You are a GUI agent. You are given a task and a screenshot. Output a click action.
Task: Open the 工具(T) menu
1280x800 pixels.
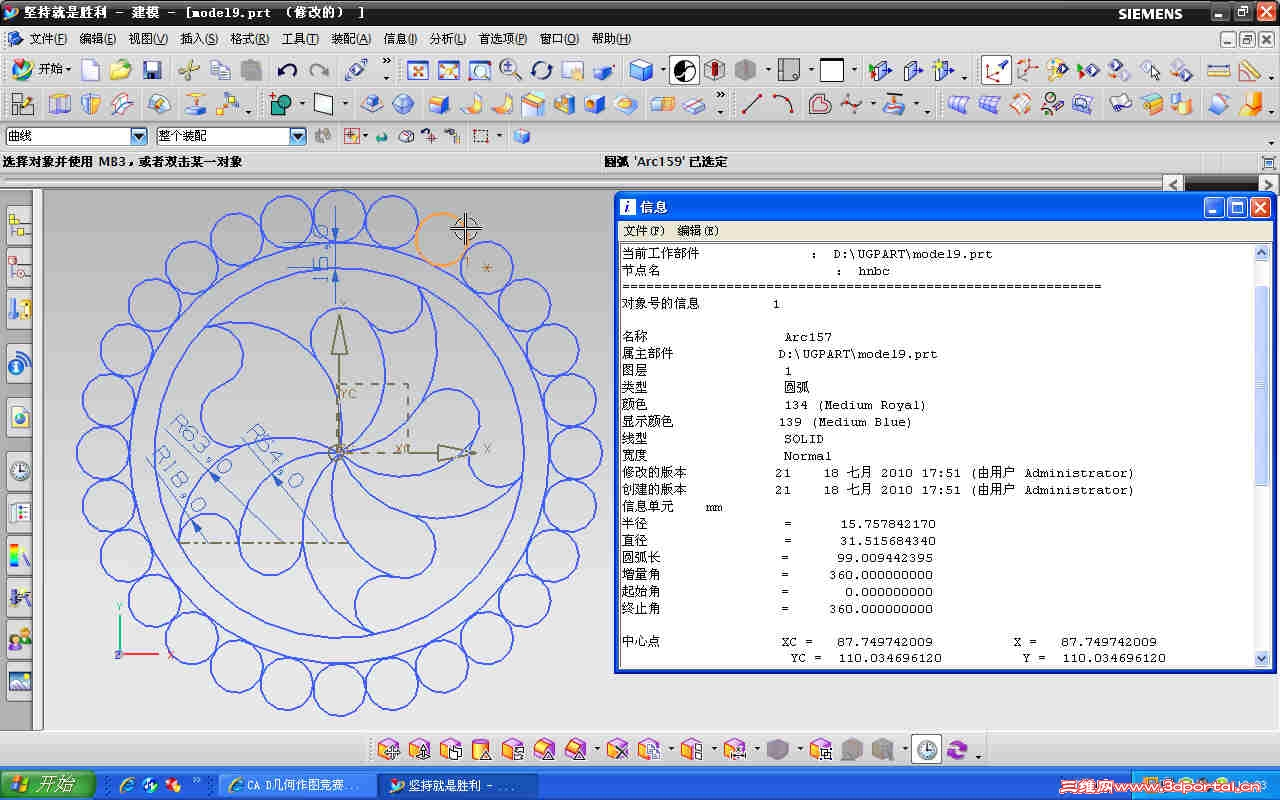300,39
